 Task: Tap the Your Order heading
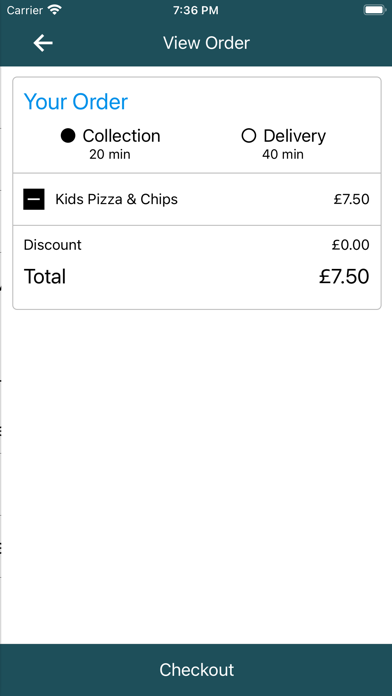[76, 102]
